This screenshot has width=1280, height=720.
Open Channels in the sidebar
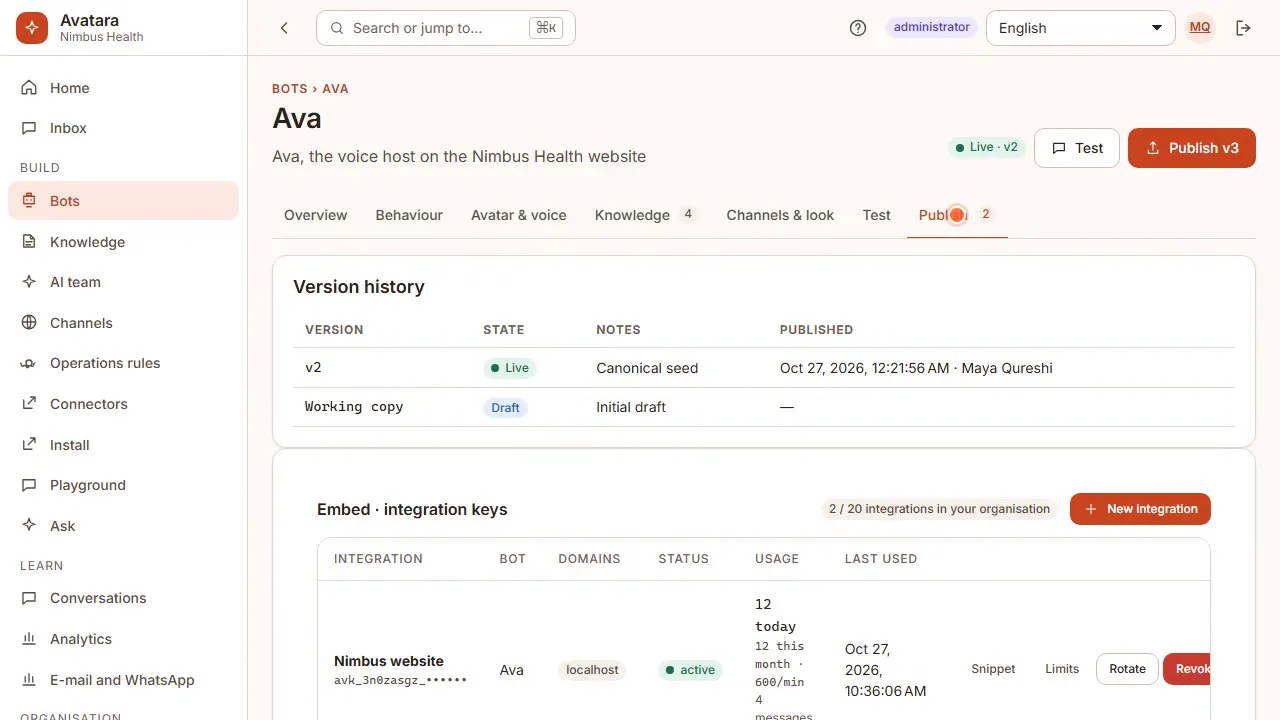(x=123, y=323)
